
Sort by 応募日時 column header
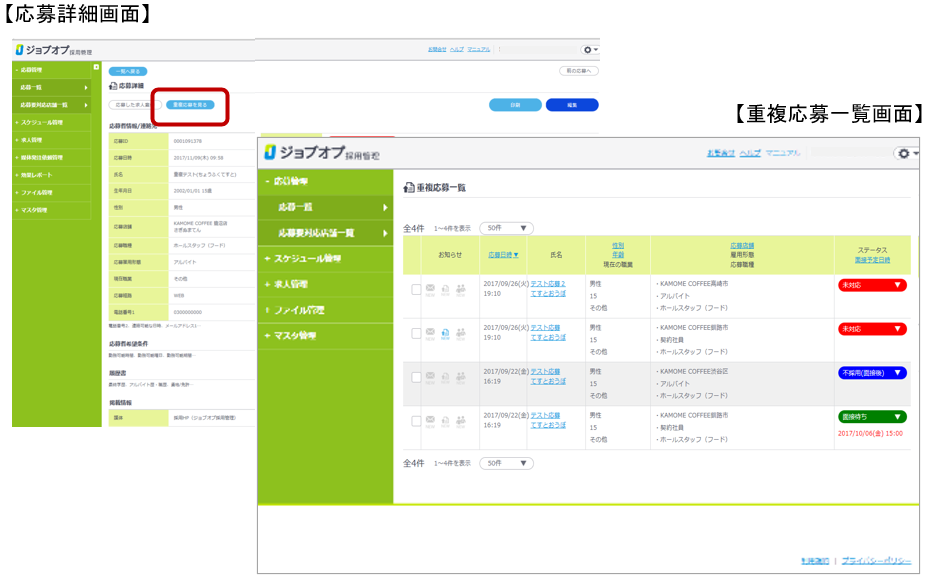coord(503,255)
